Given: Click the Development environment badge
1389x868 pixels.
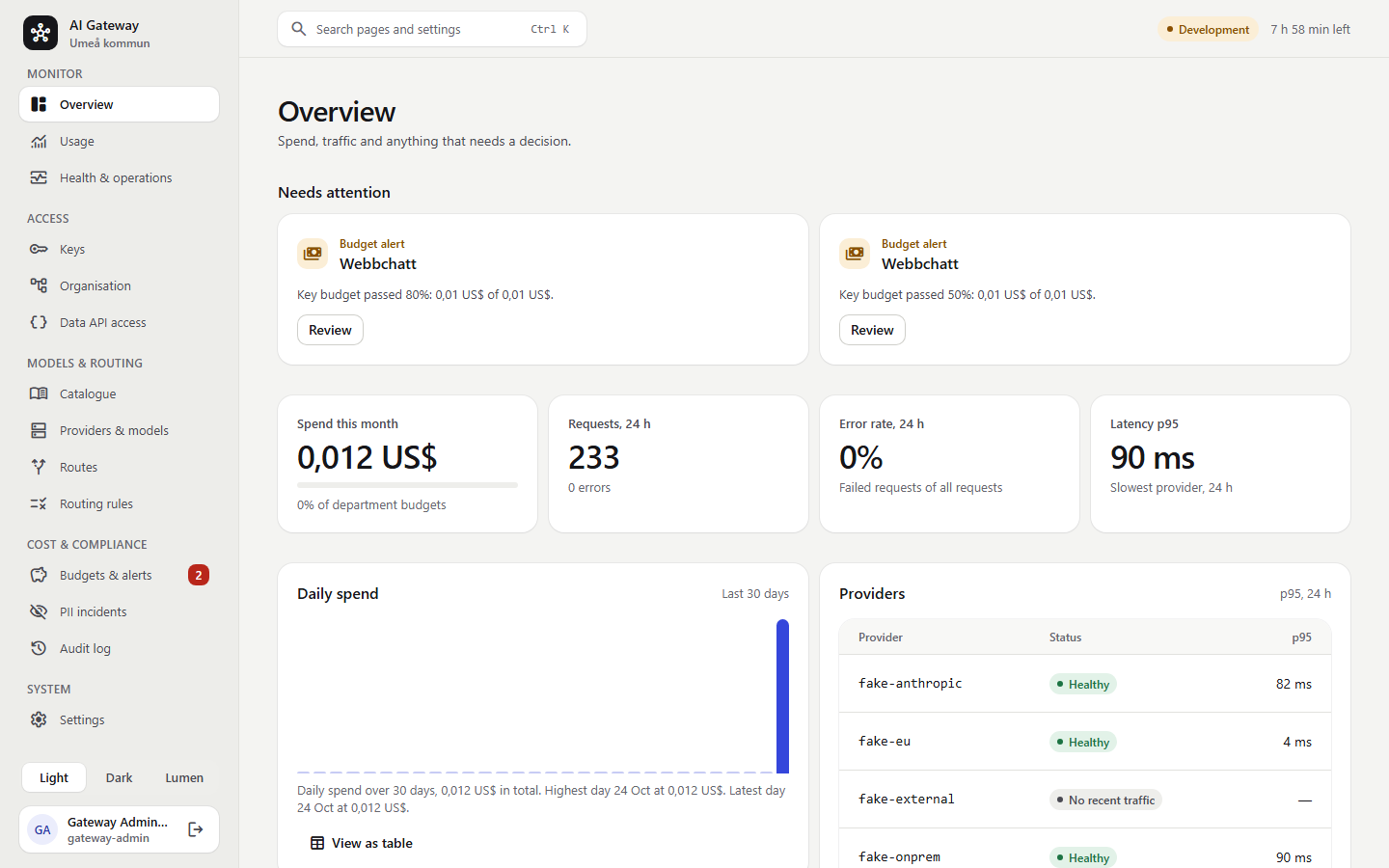Looking at the screenshot, I should pos(1208,30).
